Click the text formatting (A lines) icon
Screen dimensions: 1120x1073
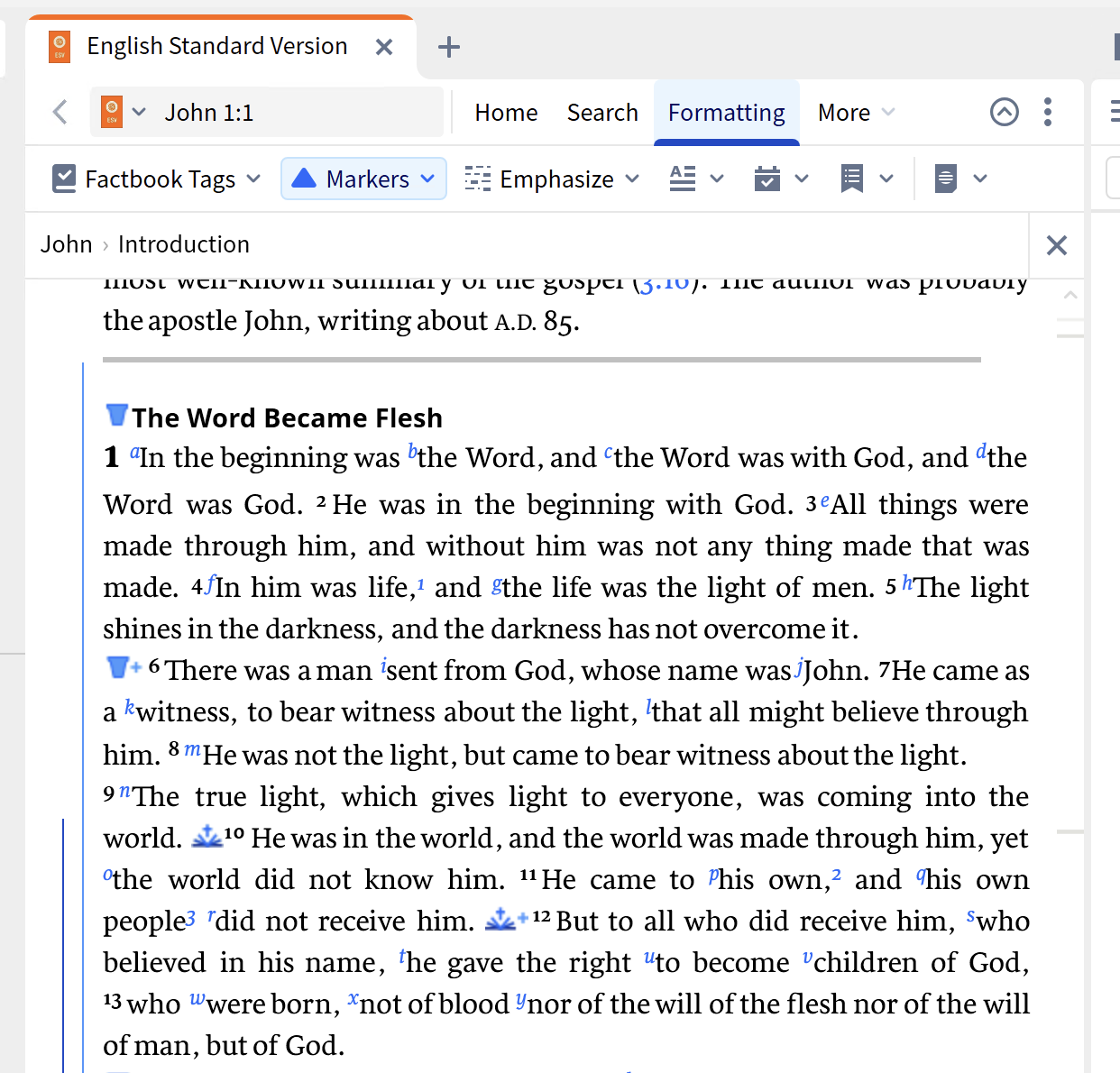683,179
